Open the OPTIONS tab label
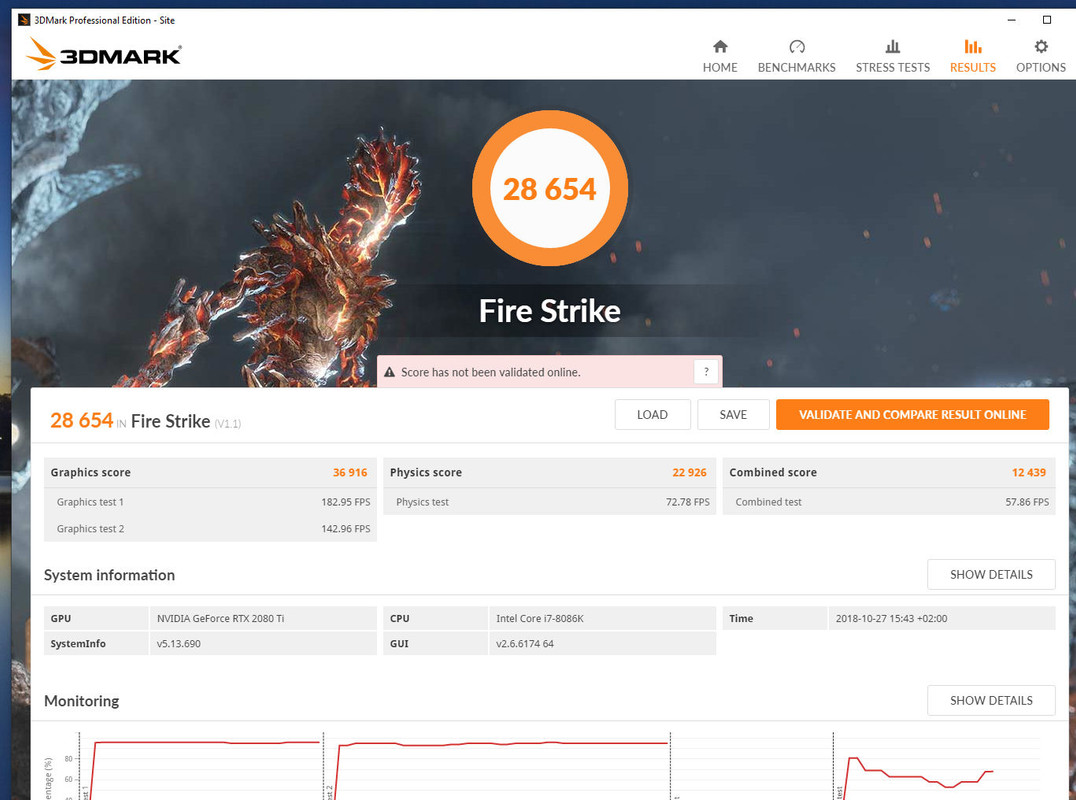 coord(1041,67)
